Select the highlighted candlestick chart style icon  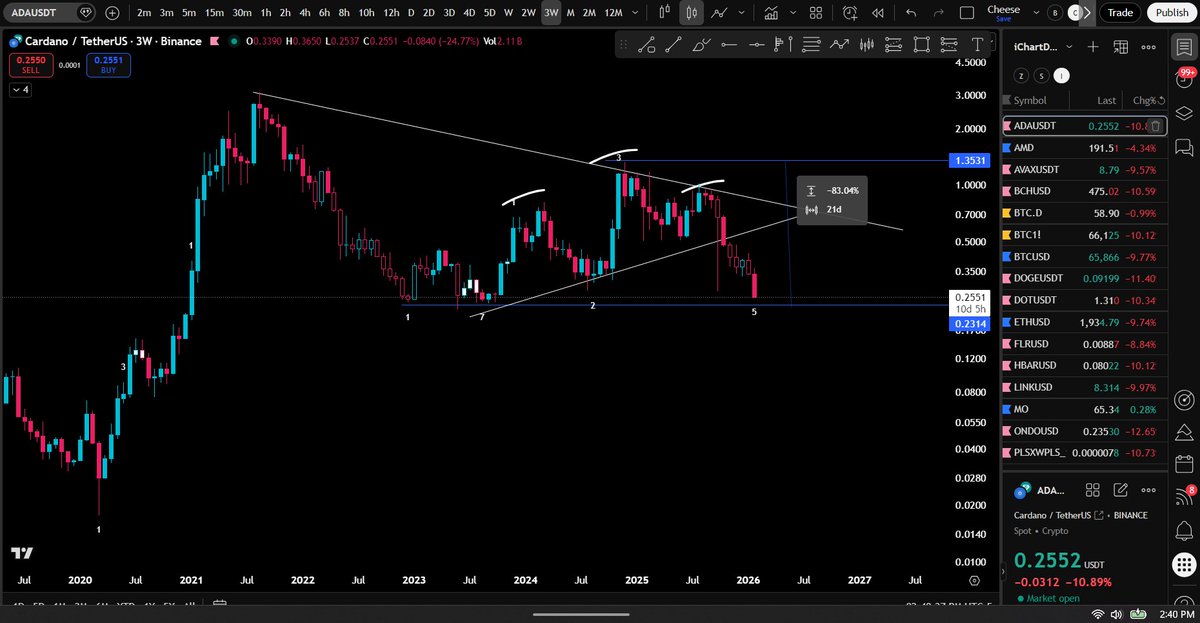pos(692,13)
